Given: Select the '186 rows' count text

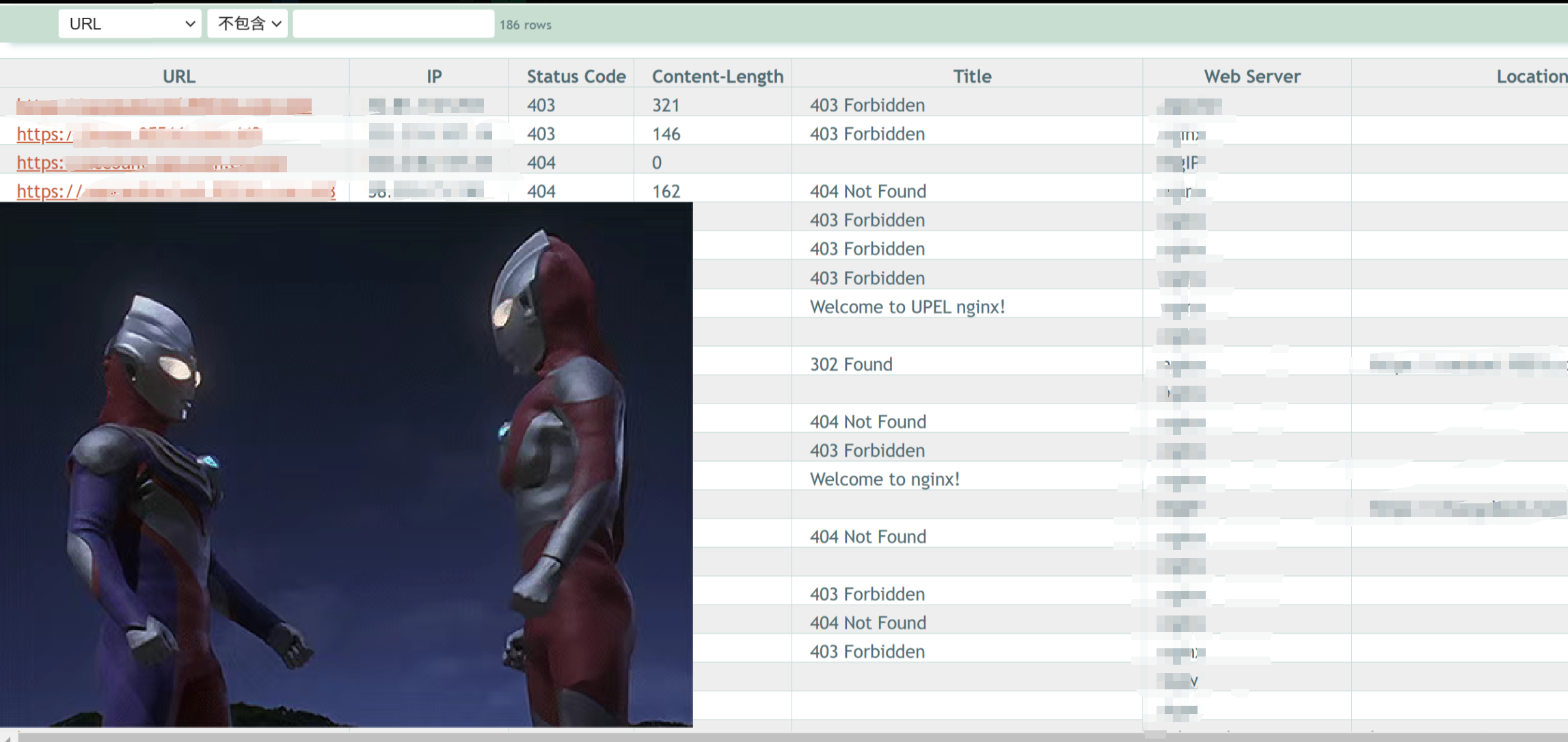Looking at the screenshot, I should click(x=525, y=25).
